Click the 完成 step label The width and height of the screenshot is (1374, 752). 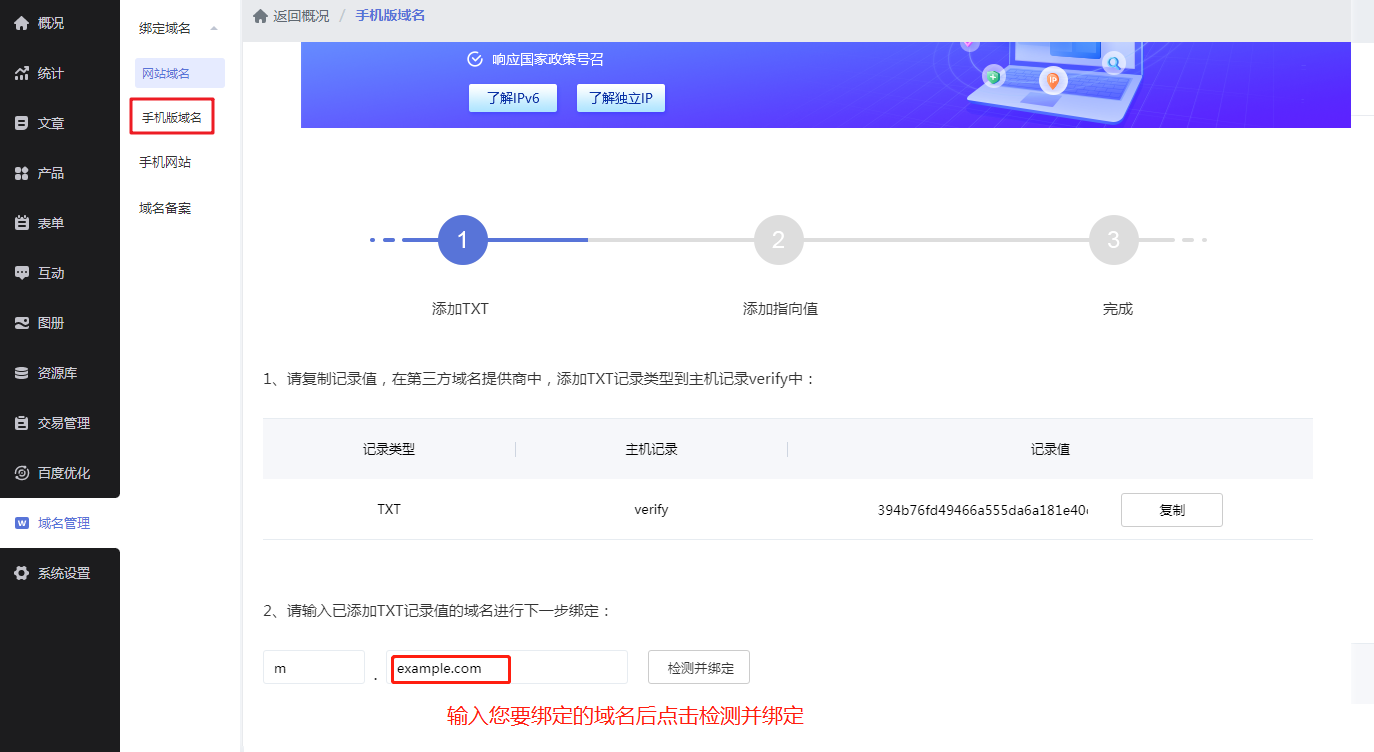1118,309
